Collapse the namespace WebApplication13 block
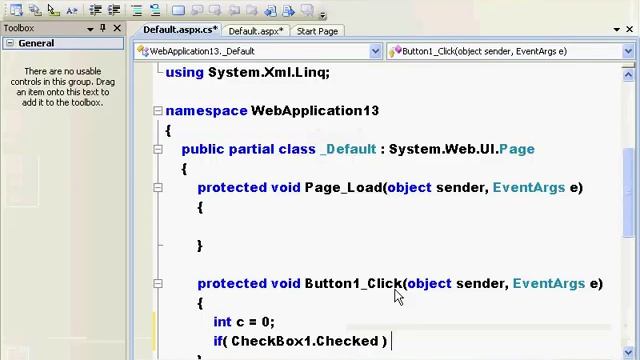The image size is (640, 360). tap(158, 111)
